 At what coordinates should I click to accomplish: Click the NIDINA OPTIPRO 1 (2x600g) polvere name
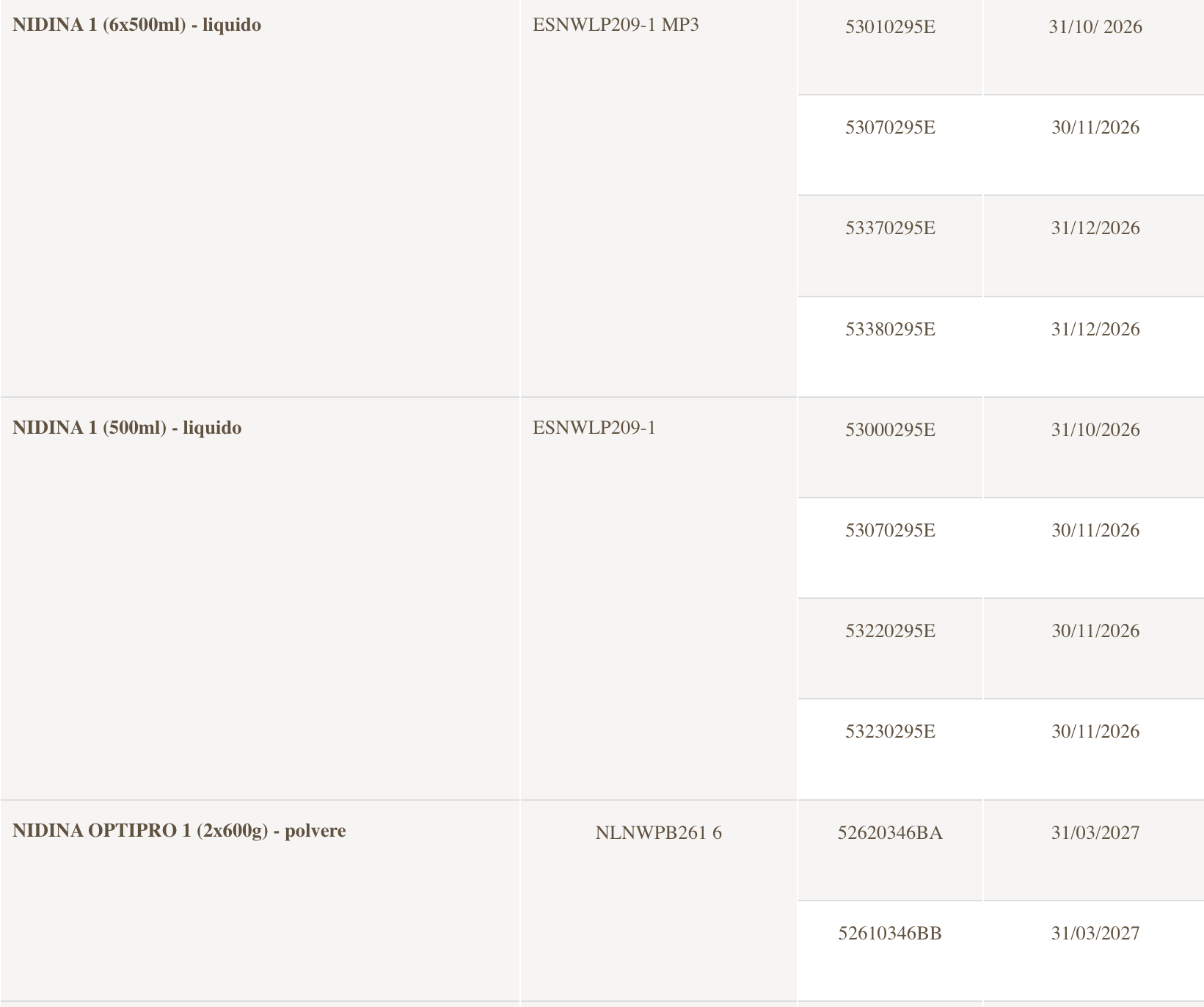[x=179, y=831]
